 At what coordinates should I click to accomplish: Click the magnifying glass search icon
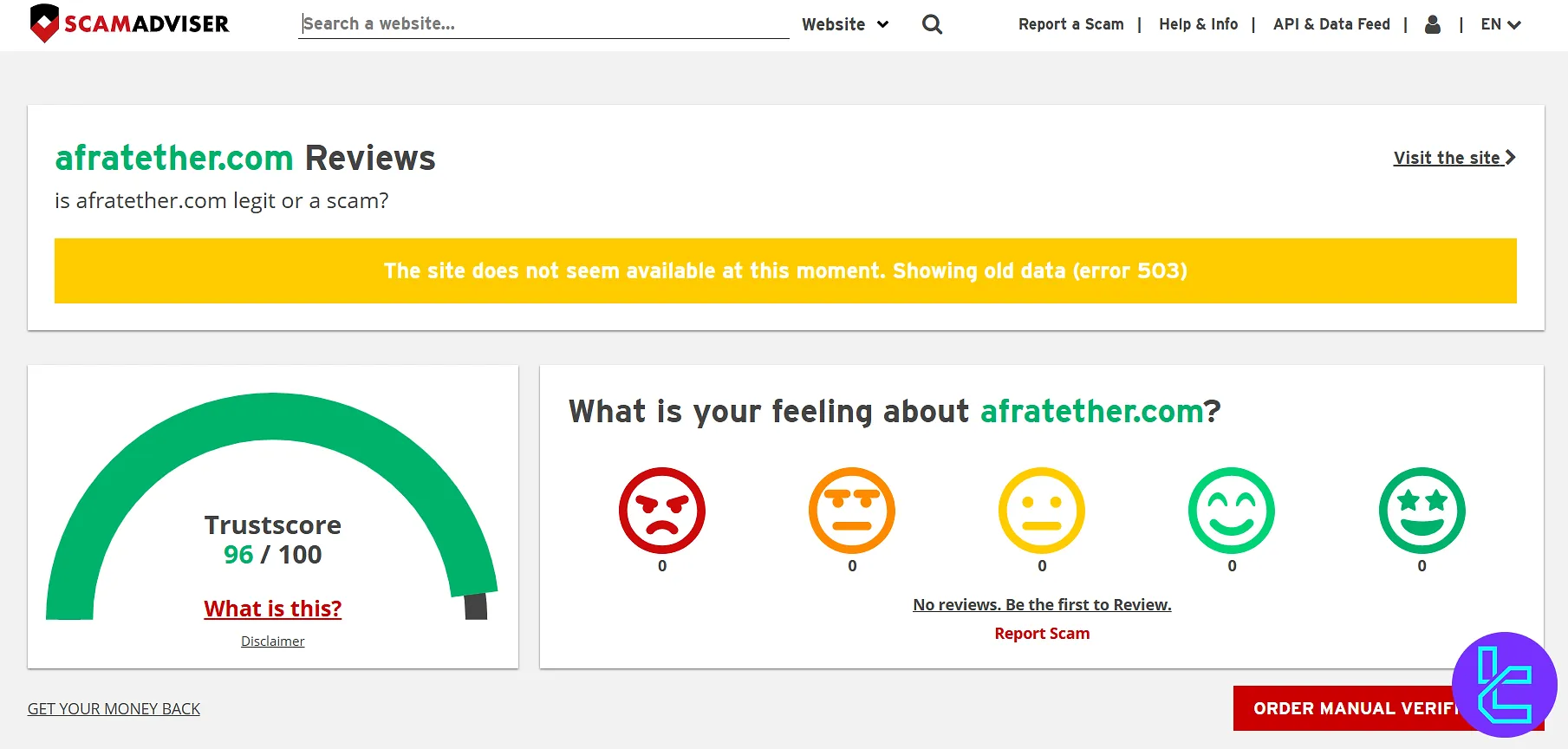click(x=932, y=24)
